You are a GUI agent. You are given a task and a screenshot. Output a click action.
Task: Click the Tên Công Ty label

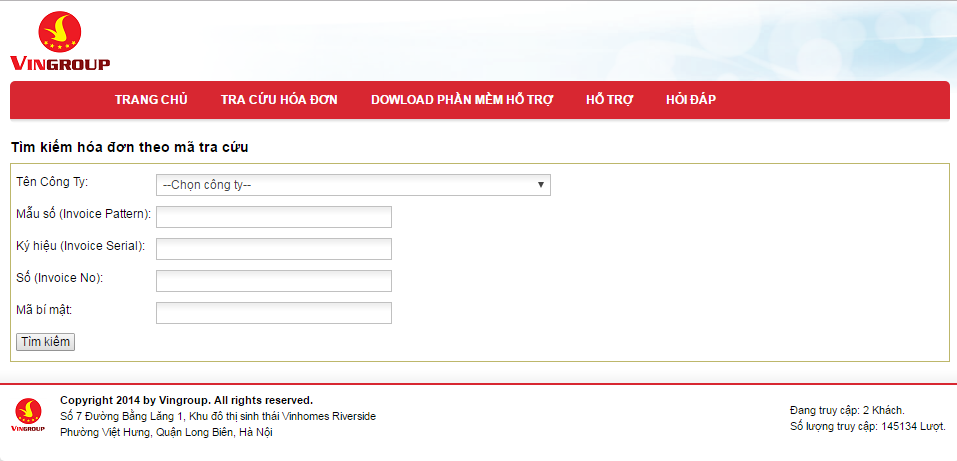click(52, 182)
